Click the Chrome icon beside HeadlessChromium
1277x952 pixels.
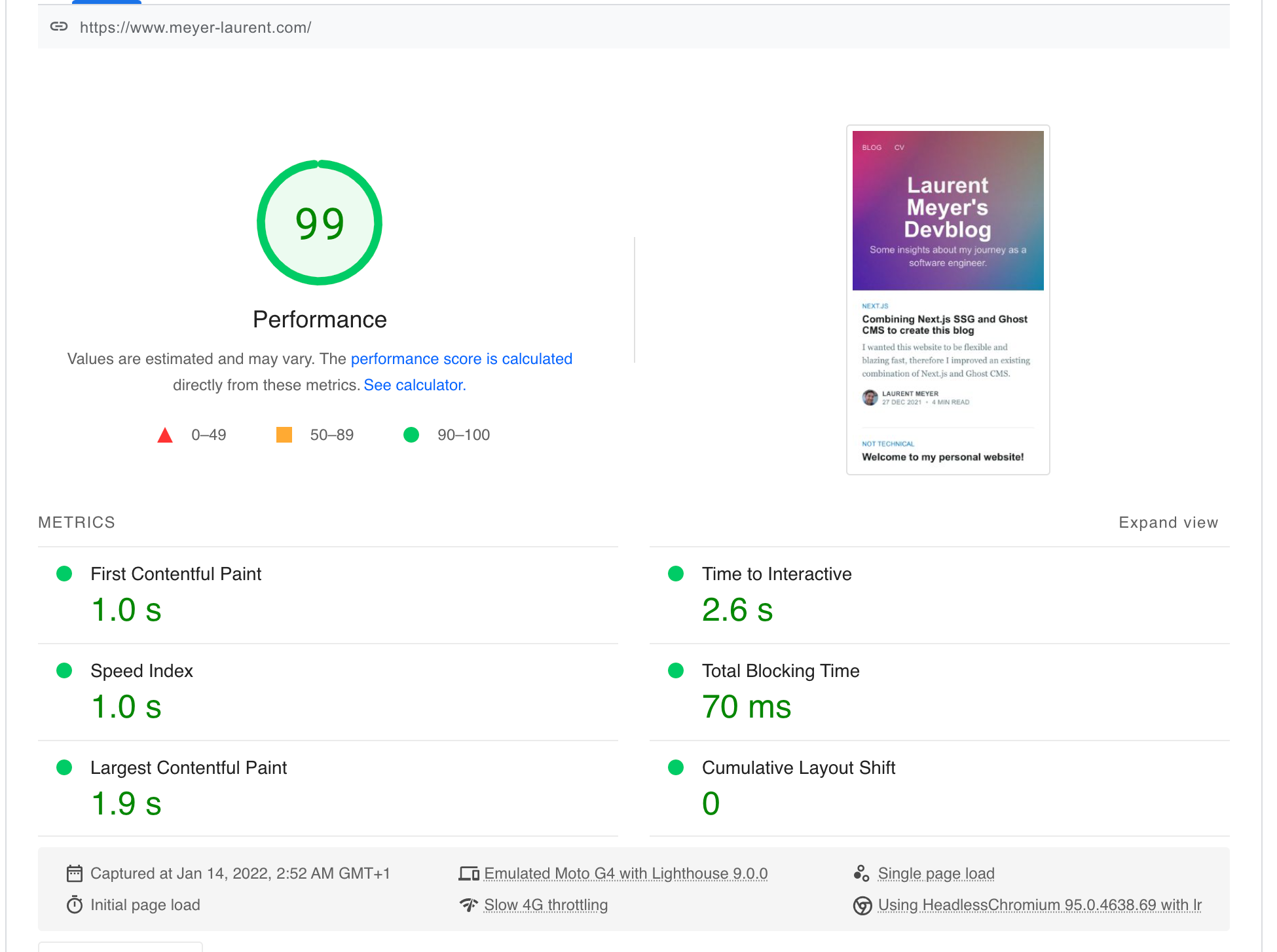tap(862, 906)
